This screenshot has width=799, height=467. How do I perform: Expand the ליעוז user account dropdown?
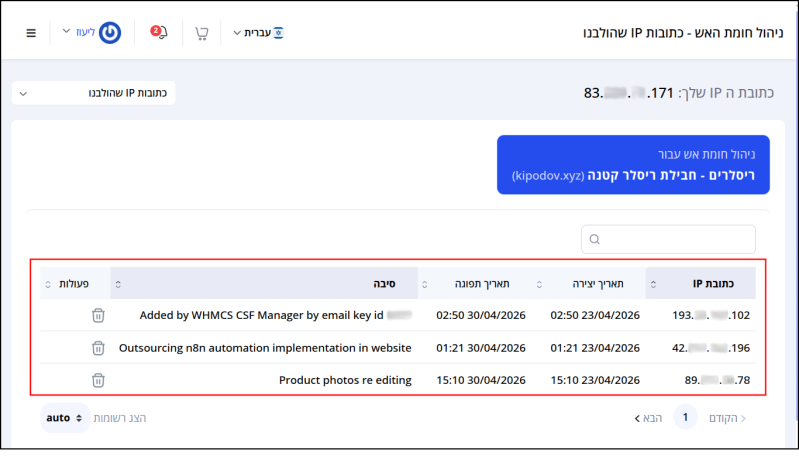pyautogui.click(x=78, y=32)
